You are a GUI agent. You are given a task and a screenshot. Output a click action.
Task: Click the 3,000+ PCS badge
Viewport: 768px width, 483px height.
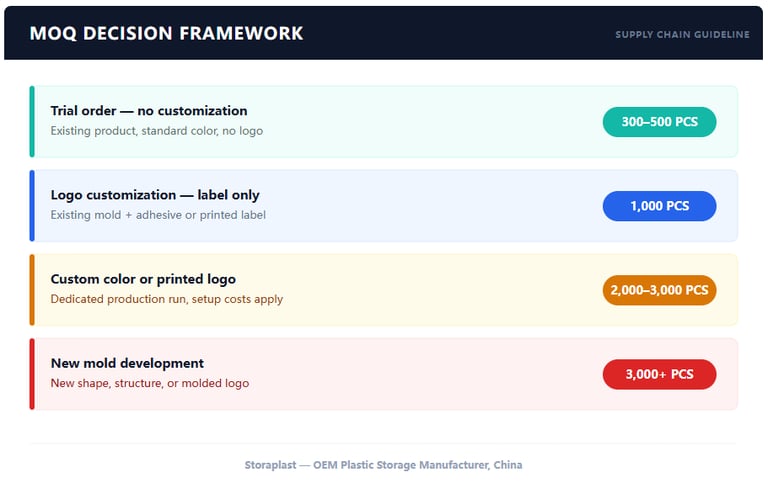click(x=659, y=374)
